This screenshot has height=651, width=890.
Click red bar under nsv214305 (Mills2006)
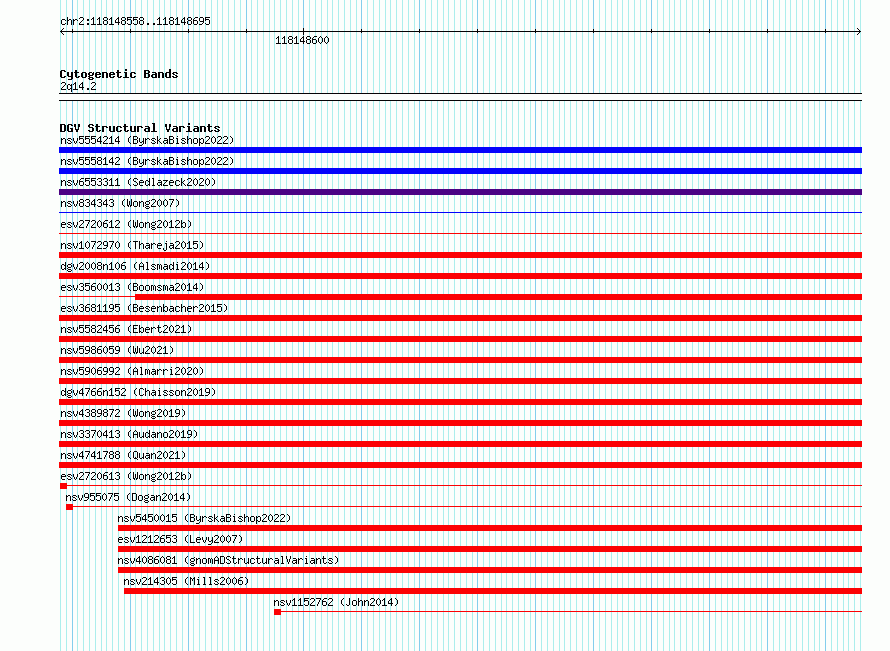[x=493, y=591]
